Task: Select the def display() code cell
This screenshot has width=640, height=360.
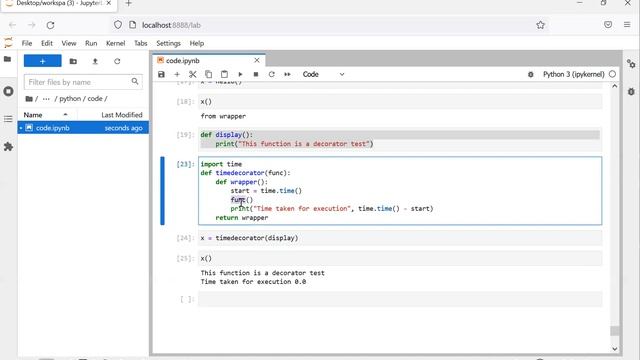Action: click(400, 139)
